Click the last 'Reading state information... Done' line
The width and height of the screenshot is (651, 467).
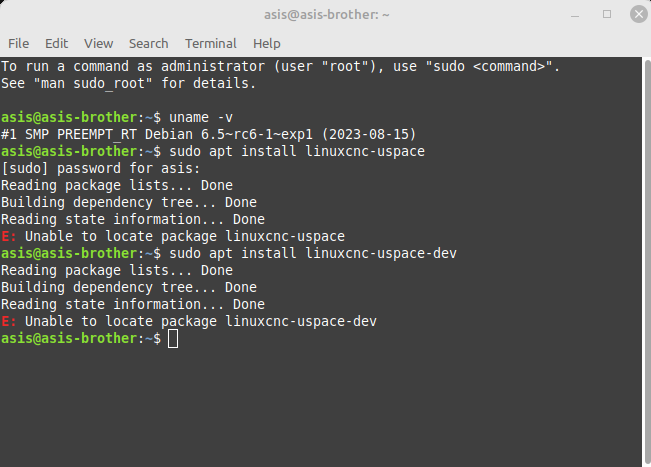pyautogui.click(x=133, y=305)
